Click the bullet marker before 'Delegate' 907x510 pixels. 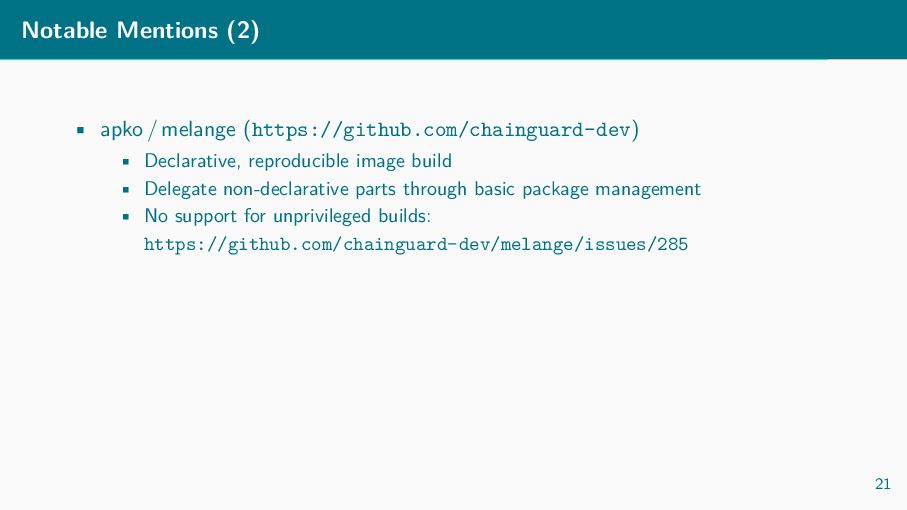coord(125,189)
